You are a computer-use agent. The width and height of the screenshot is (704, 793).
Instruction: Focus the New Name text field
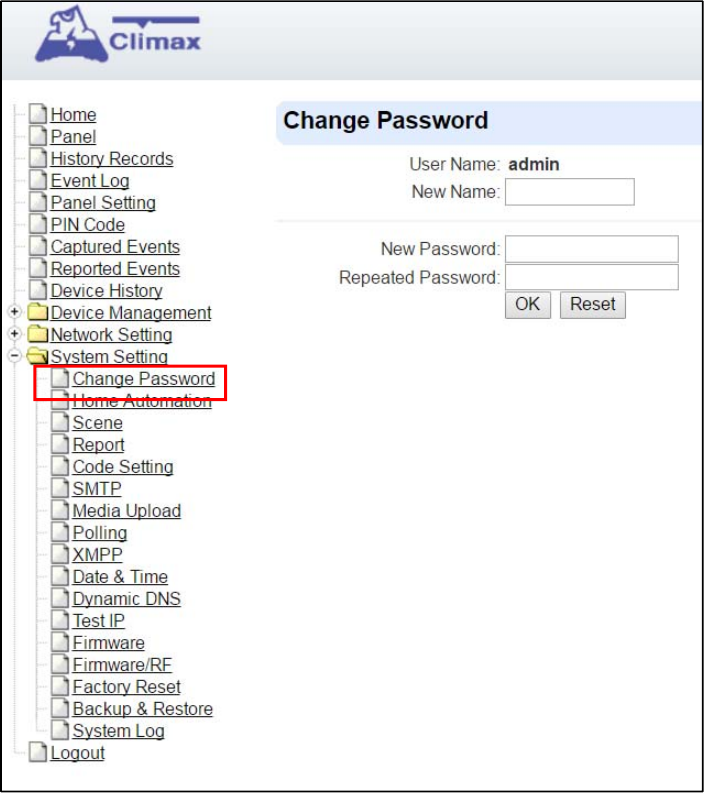[569, 192]
